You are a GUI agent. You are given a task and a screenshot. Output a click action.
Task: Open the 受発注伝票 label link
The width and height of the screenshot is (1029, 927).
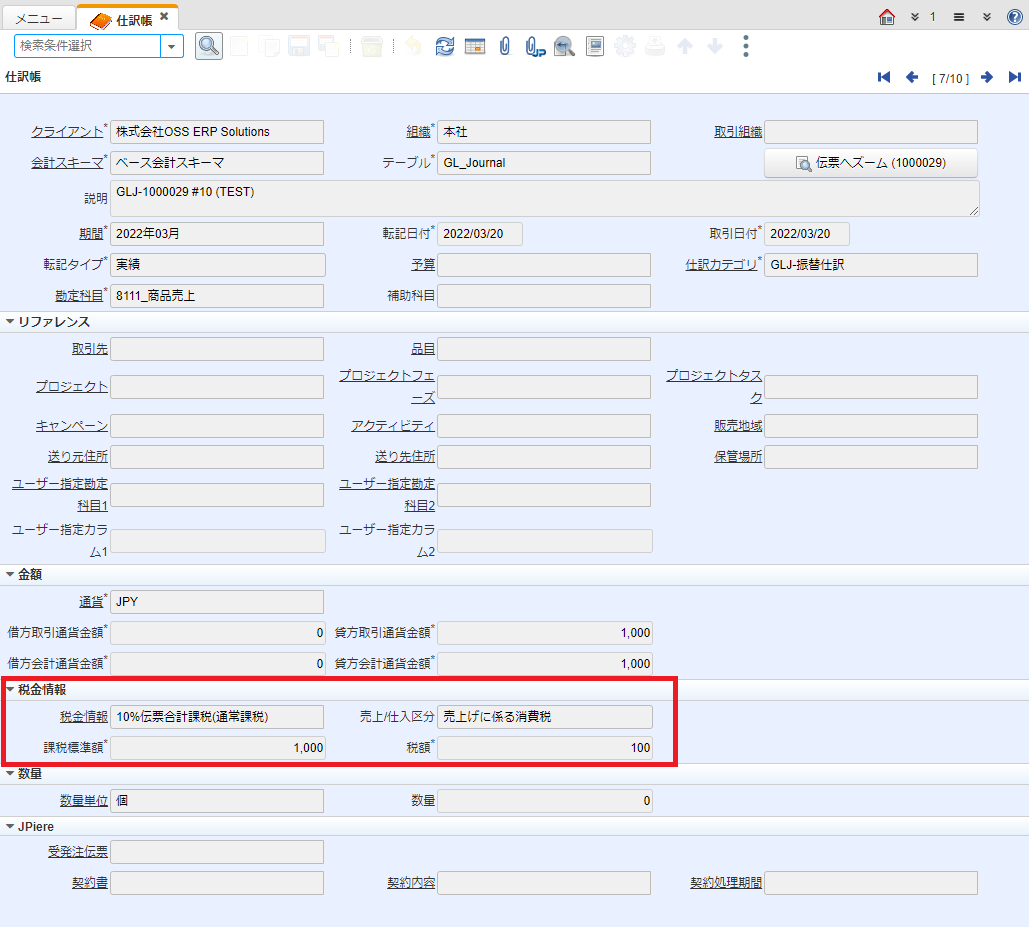pos(78,852)
